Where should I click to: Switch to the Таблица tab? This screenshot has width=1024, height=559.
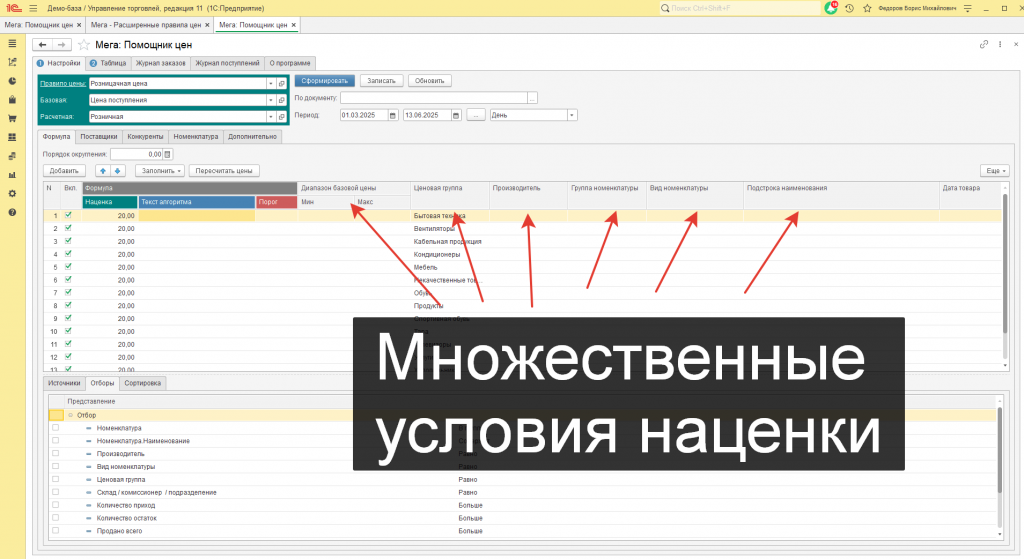click(x=108, y=63)
